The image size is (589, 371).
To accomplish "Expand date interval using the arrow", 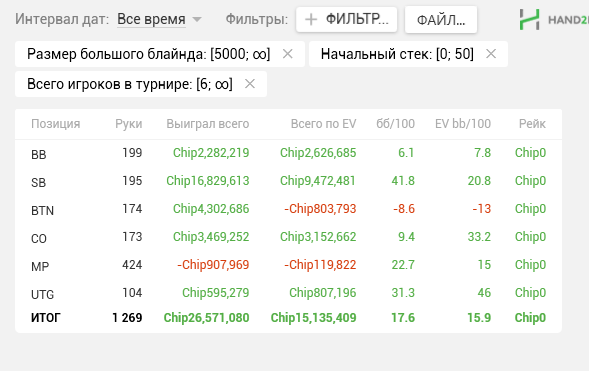I will 197,19.
